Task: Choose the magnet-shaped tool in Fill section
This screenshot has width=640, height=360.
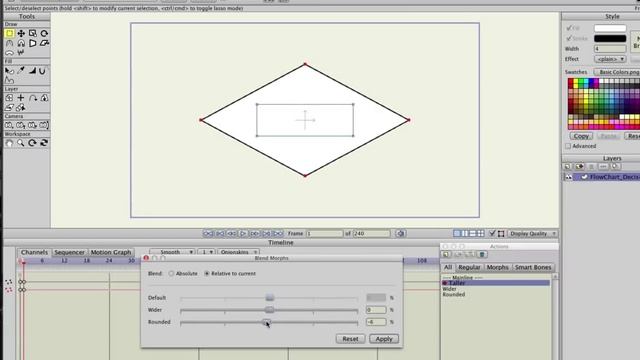Action: pyautogui.click(x=42, y=71)
